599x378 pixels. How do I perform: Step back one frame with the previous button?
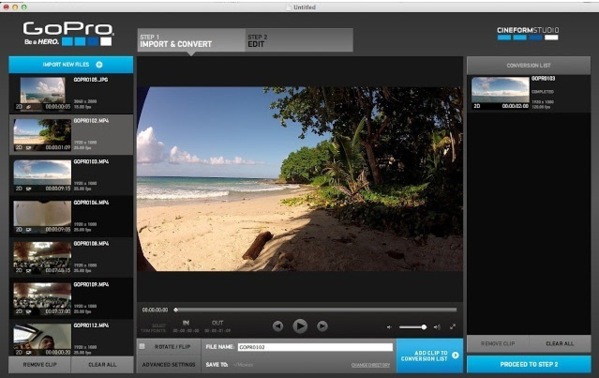pos(278,326)
